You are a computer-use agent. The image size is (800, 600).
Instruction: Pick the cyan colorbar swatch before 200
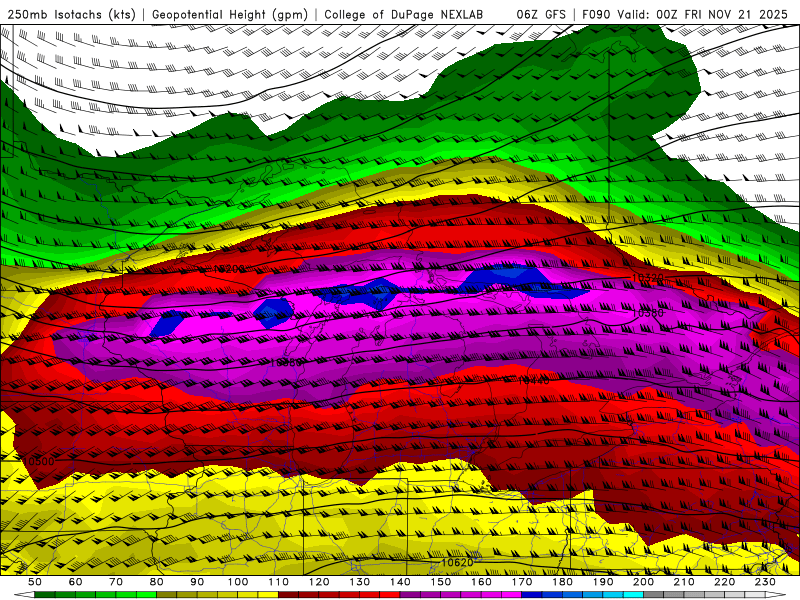pyautogui.click(x=634, y=595)
